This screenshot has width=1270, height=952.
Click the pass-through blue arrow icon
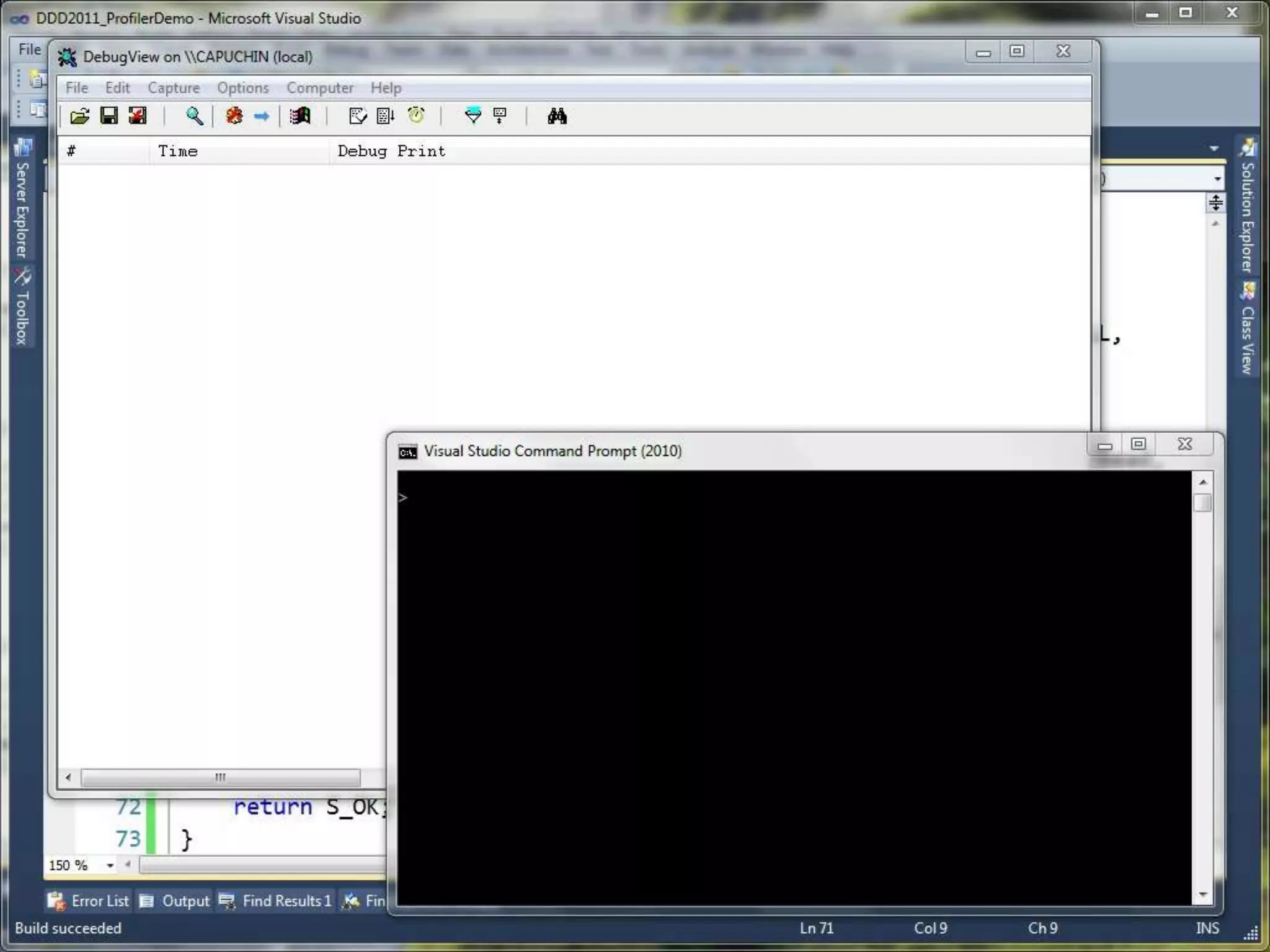point(262,116)
